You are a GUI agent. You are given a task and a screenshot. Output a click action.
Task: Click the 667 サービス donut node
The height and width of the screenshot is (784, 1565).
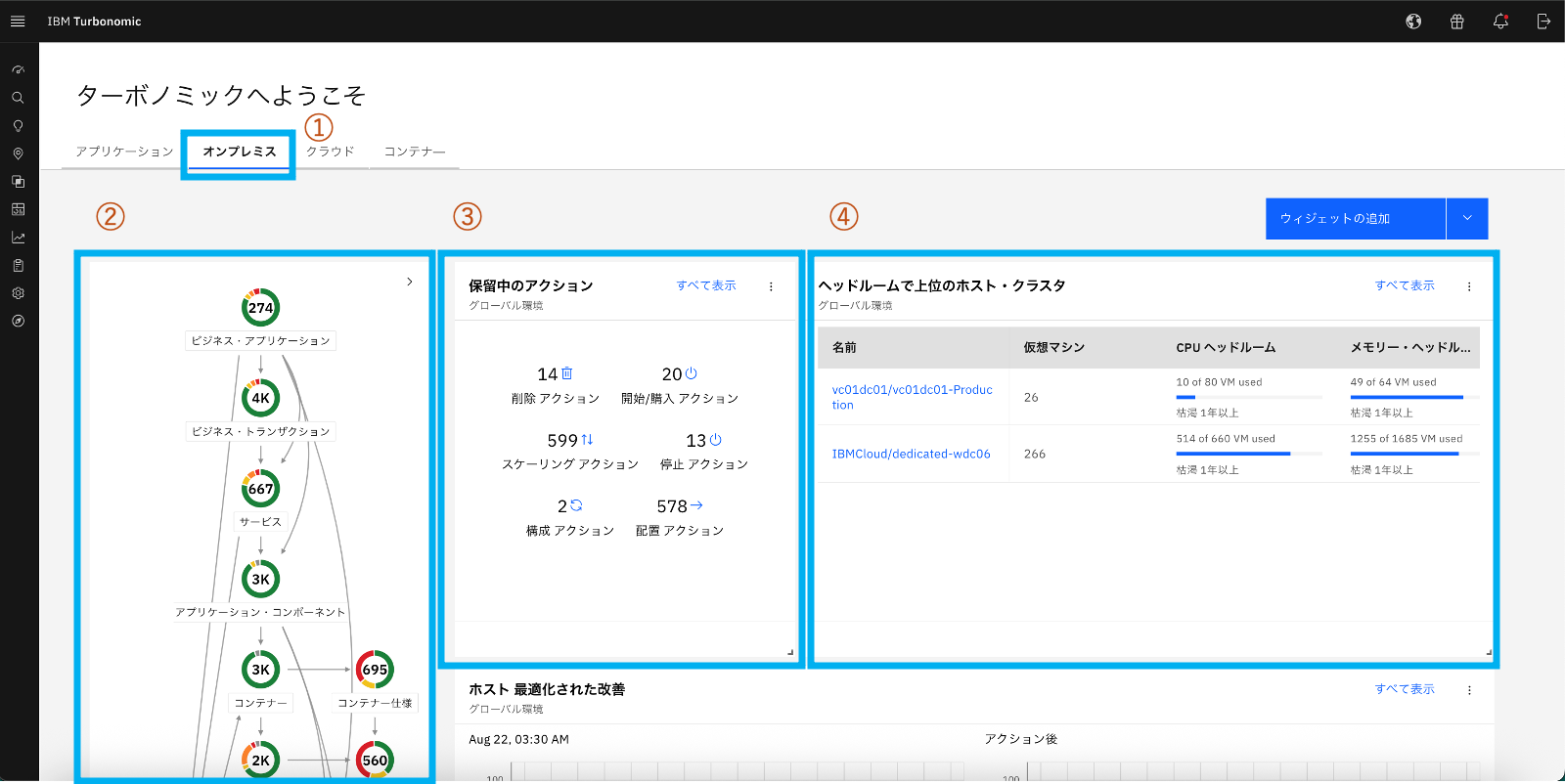(260, 489)
